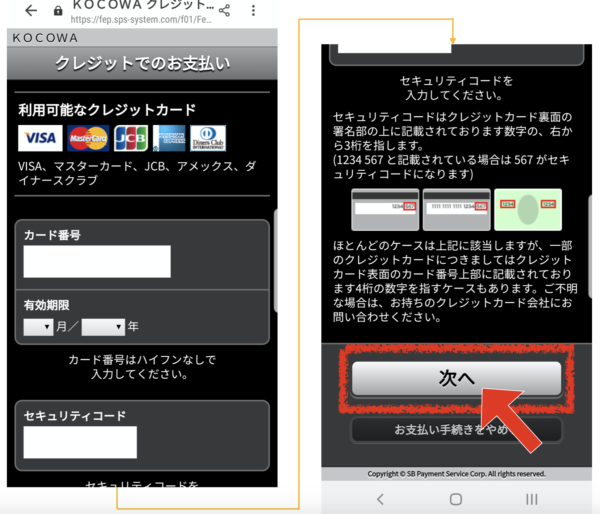This screenshot has height=514, width=600.
Task: Tap the 有効期限 label
Action: tap(46, 305)
